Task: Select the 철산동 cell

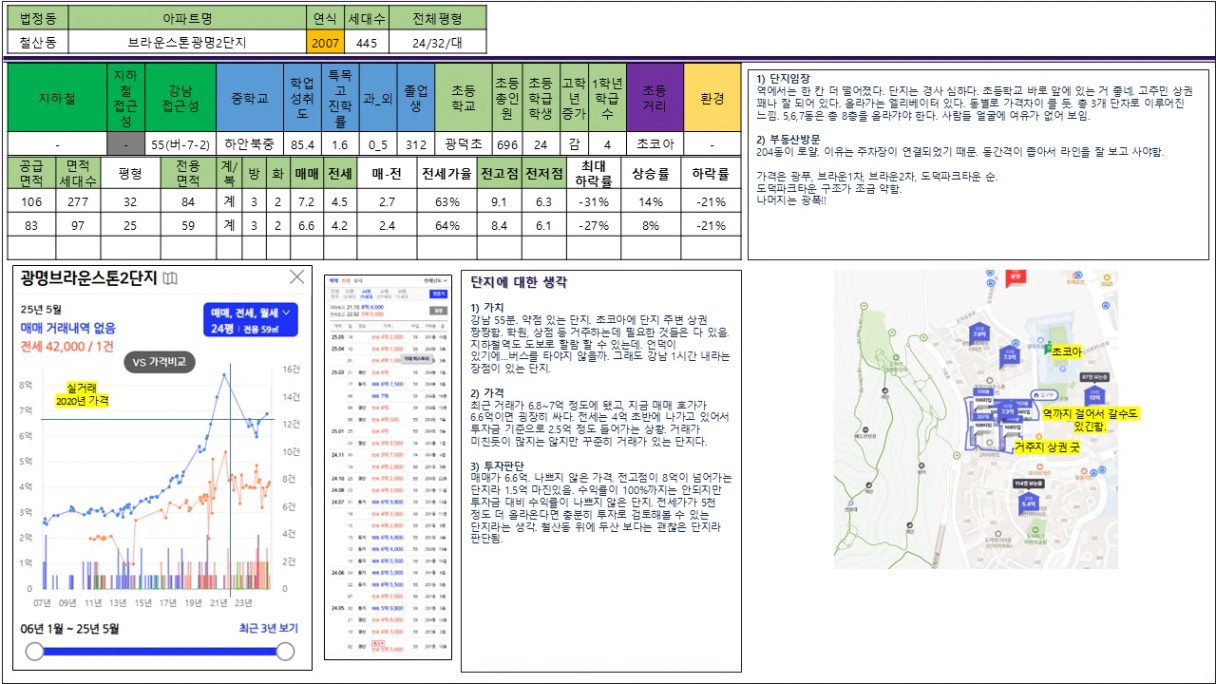Action: pyautogui.click(x=38, y=42)
